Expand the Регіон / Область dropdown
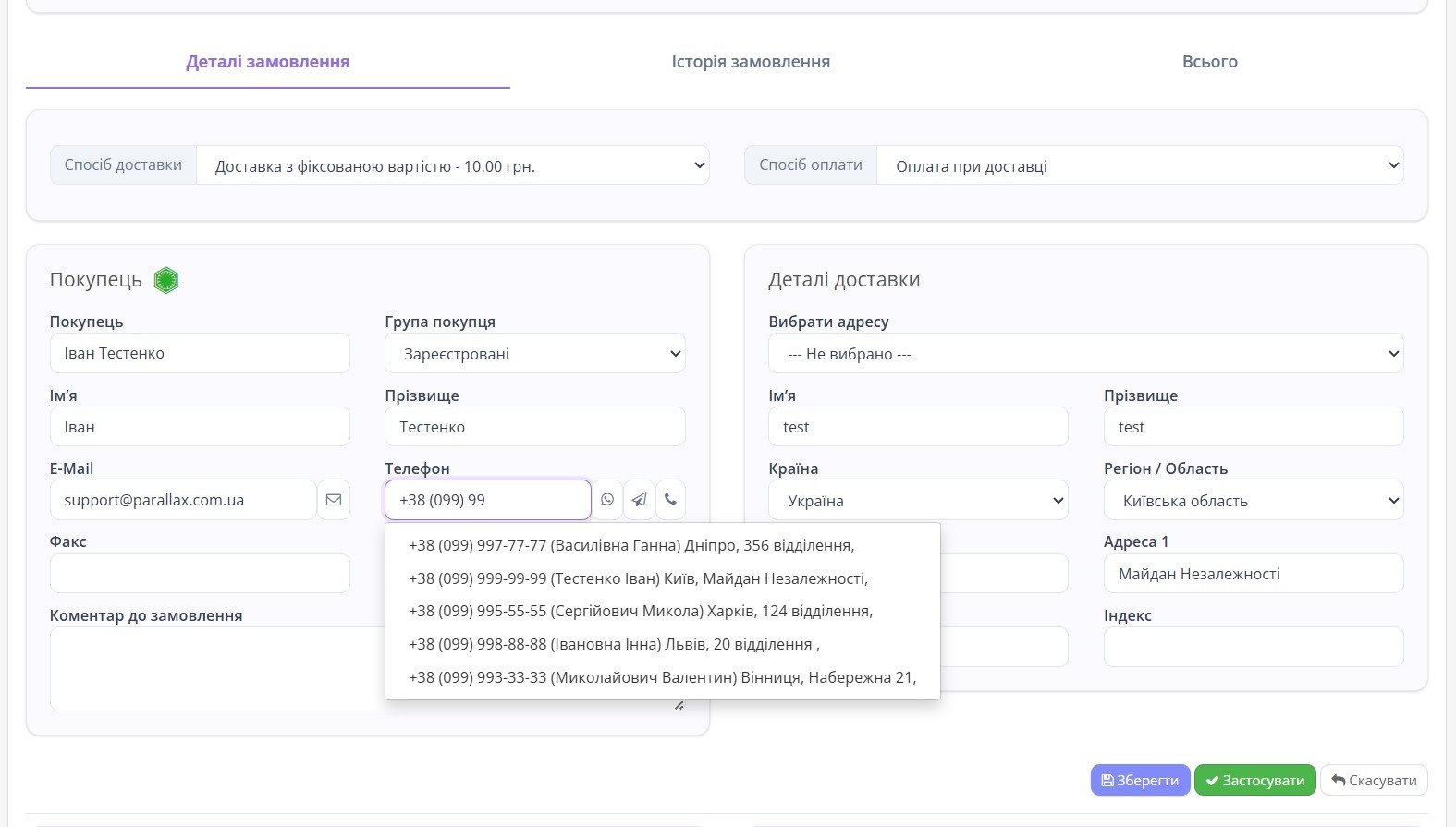 [1254, 500]
